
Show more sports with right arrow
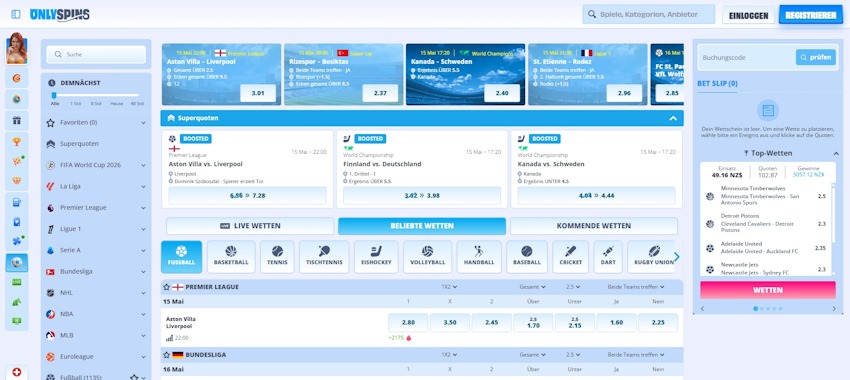677,257
